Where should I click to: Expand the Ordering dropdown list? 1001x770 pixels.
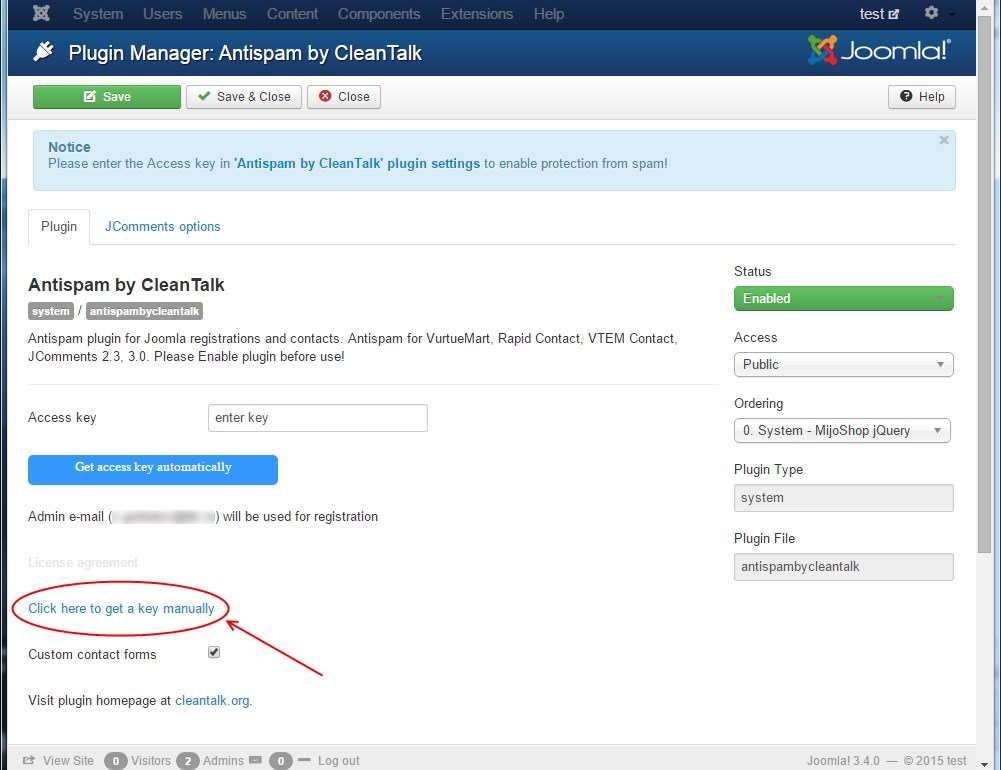(x=841, y=431)
